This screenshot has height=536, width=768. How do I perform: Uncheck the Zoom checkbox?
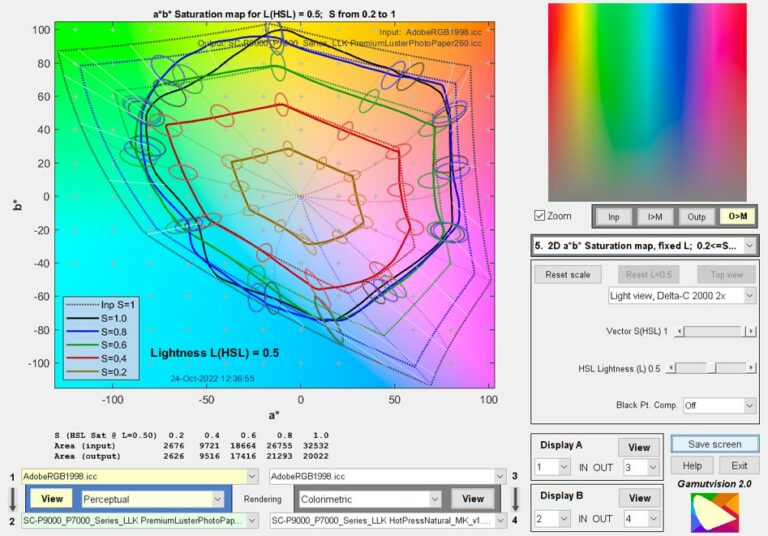pyautogui.click(x=541, y=216)
